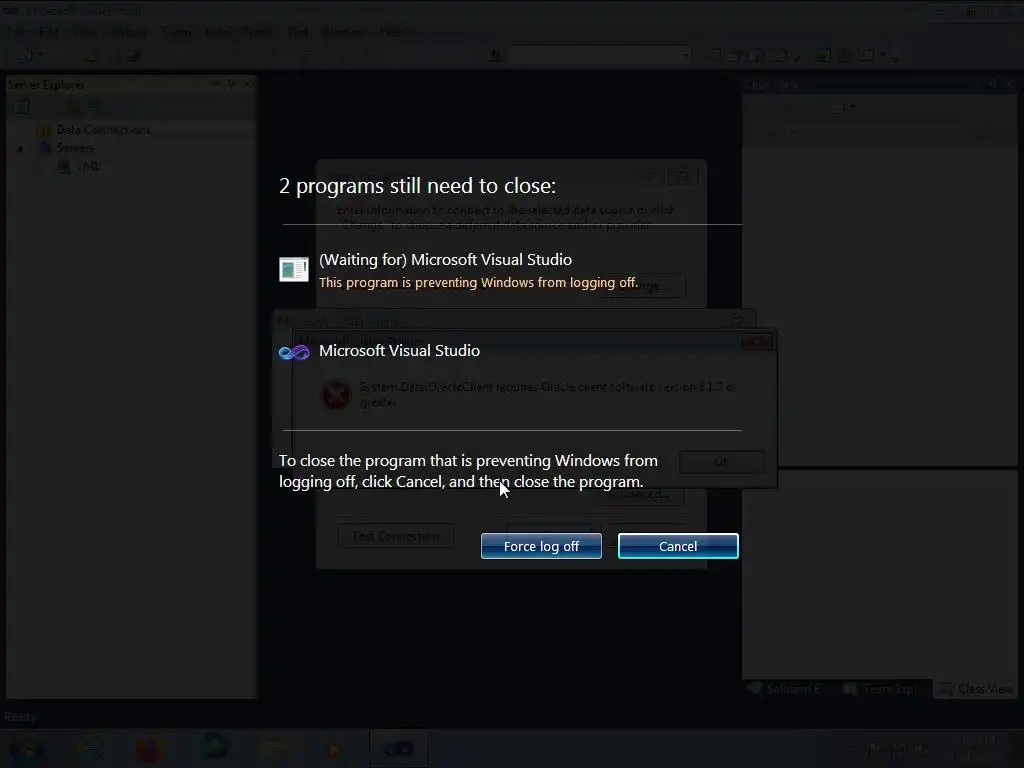The height and width of the screenshot is (768, 1024).
Task: Click the Force log off button
Action: pyautogui.click(x=541, y=546)
